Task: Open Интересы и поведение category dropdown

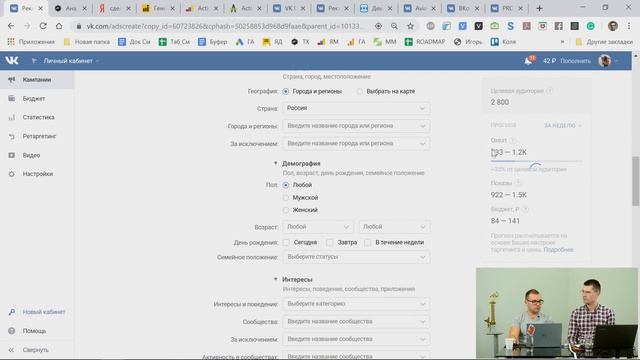Action: coord(356,304)
